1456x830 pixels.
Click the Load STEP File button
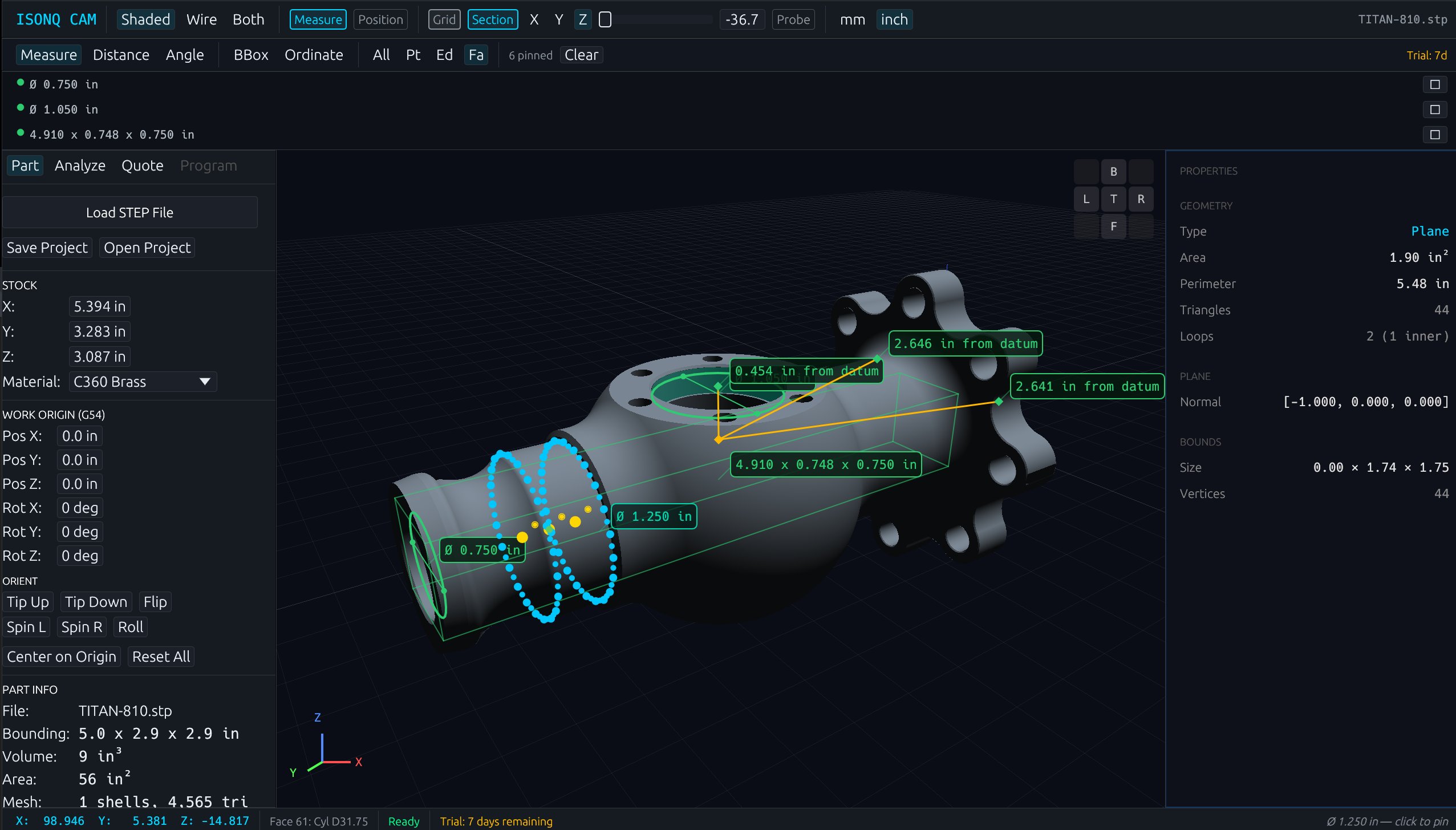click(129, 212)
